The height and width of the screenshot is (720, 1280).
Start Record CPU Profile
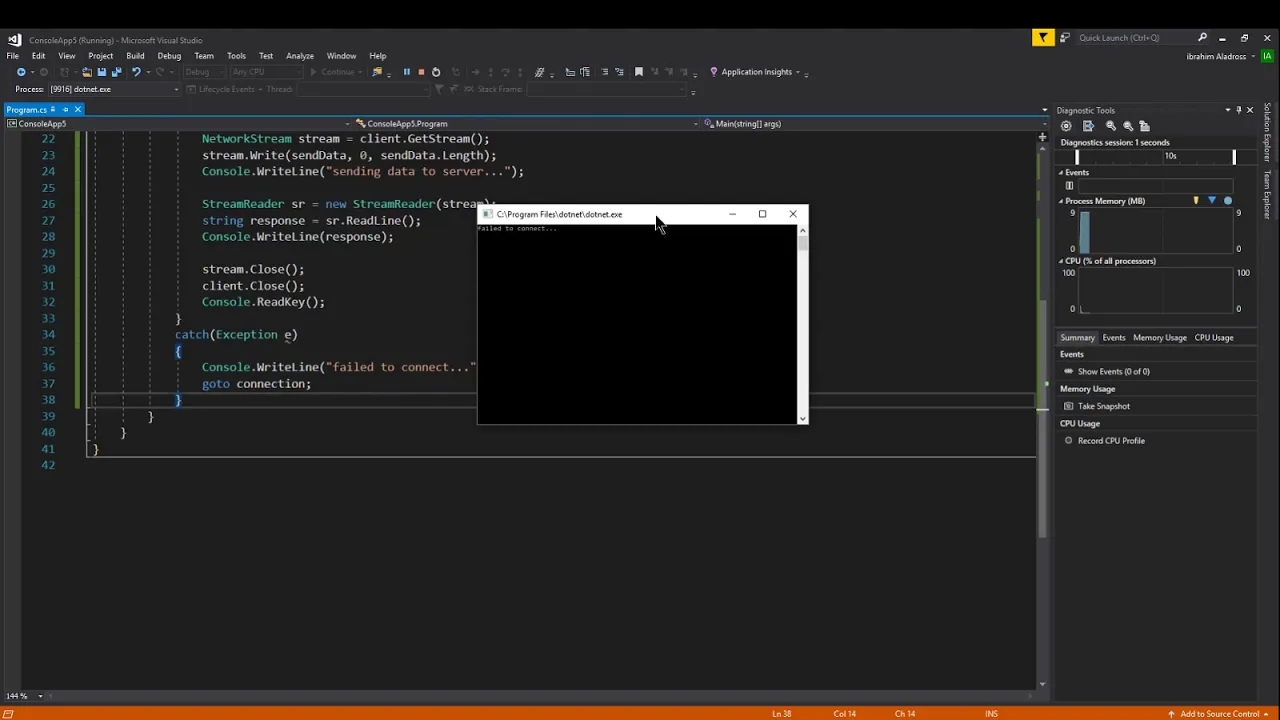pyautogui.click(x=1110, y=441)
